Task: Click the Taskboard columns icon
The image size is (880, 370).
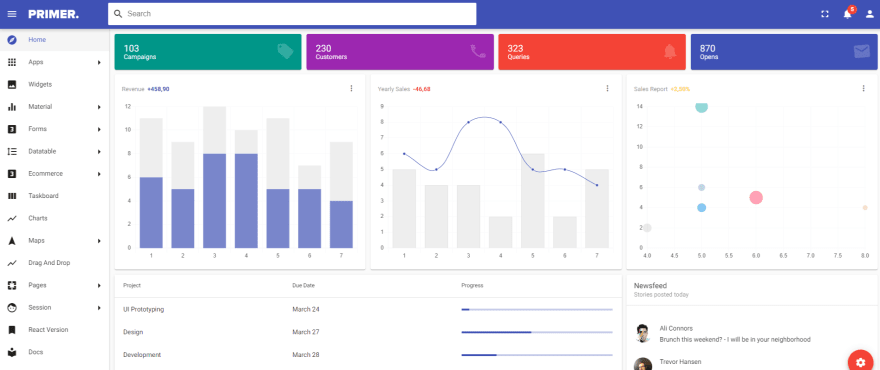Action: click(x=12, y=196)
